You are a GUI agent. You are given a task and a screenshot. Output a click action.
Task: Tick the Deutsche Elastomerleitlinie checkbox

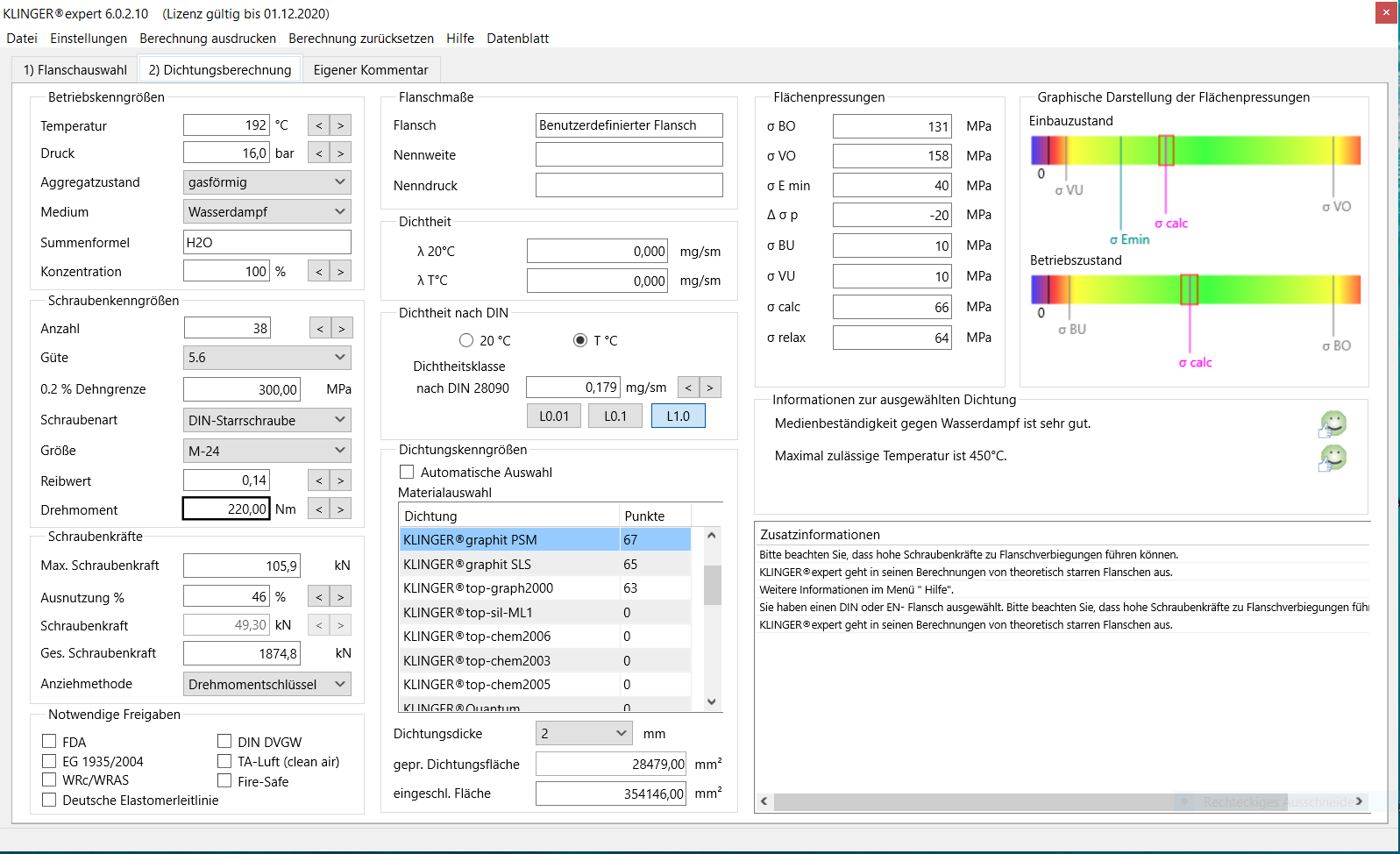49,800
